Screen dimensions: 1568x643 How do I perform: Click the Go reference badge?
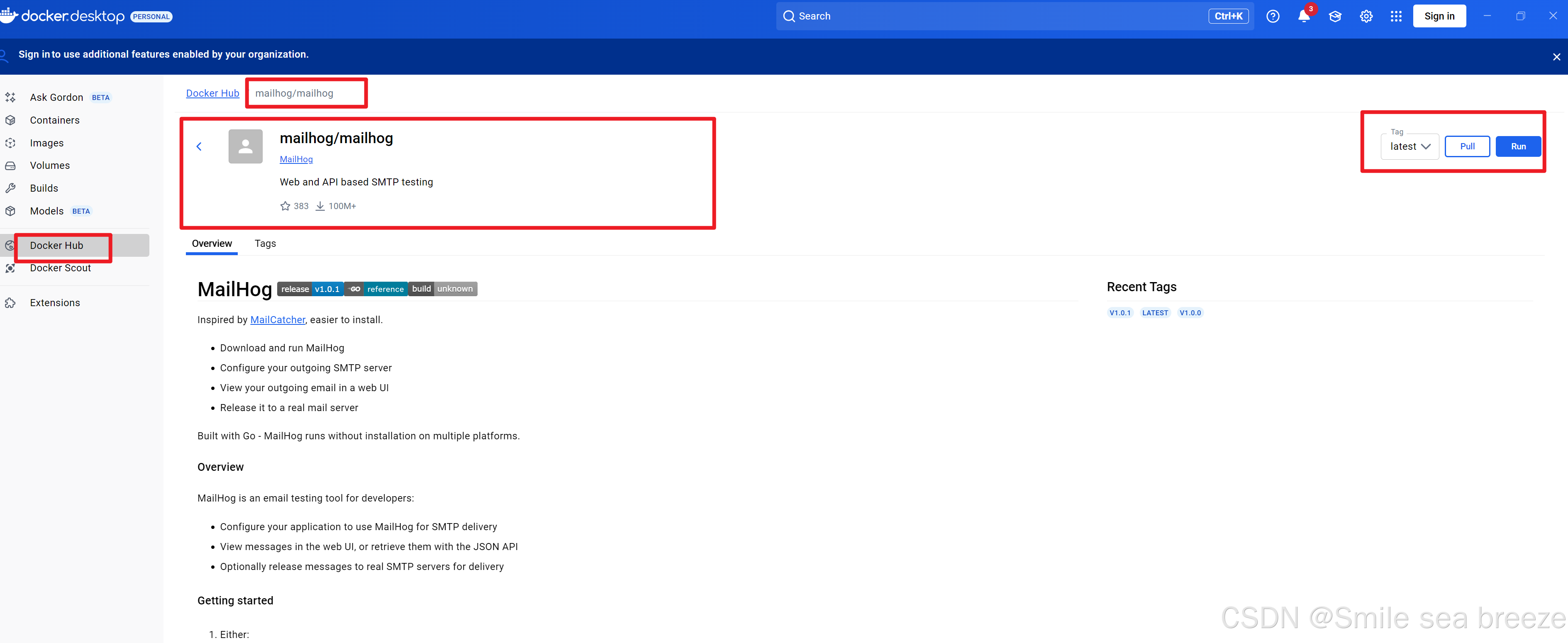click(376, 289)
